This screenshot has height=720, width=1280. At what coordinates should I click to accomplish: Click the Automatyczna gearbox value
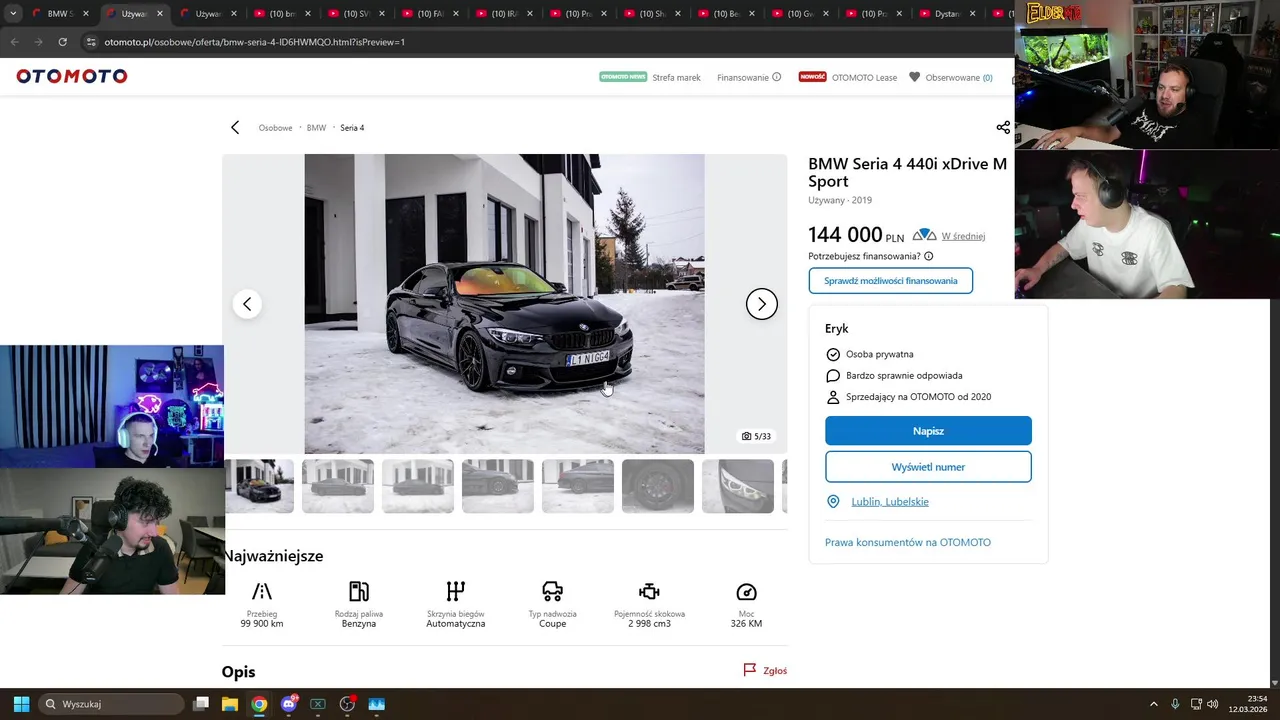click(x=456, y=624)
